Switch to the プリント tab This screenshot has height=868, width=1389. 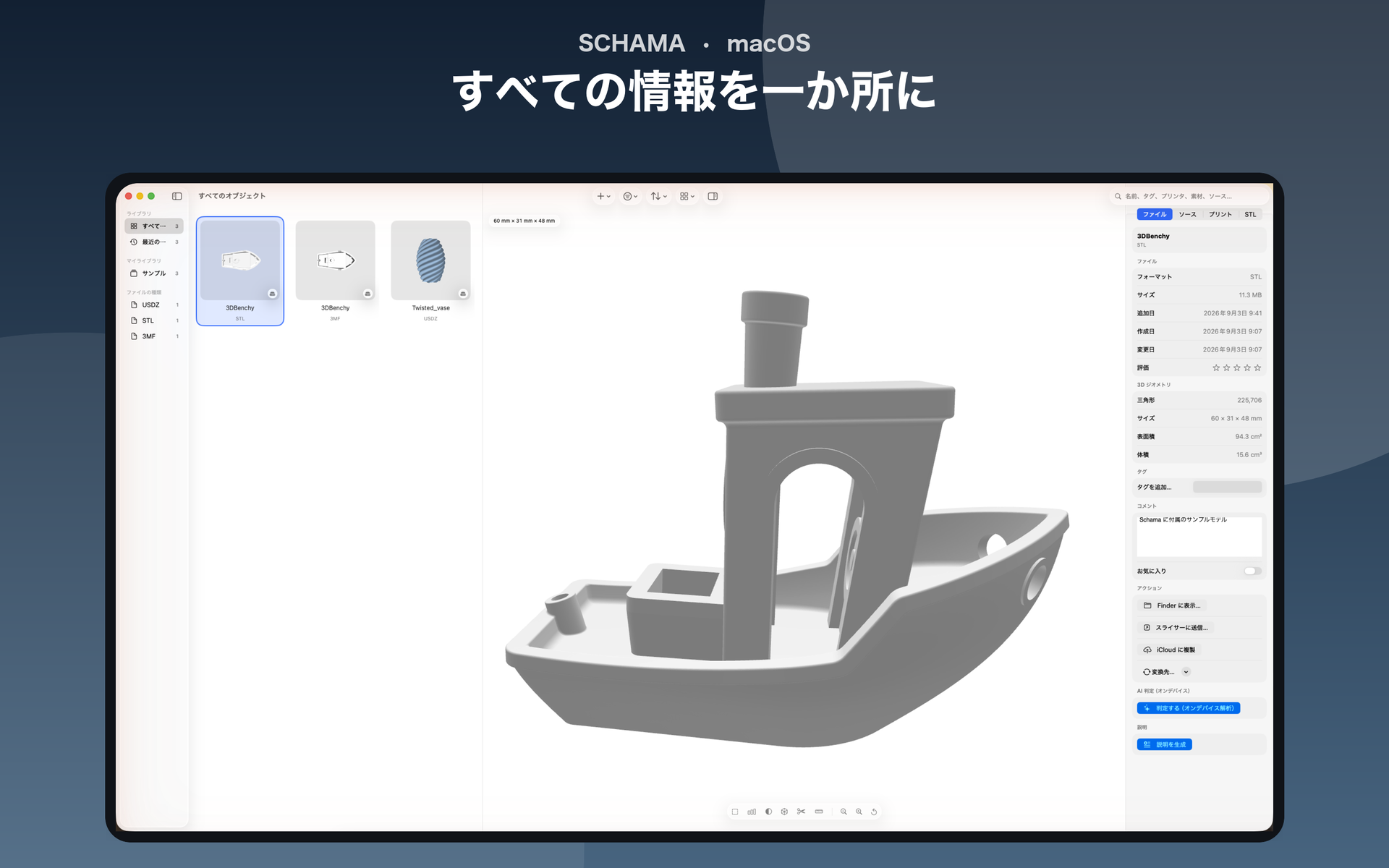pos(1220,214)
